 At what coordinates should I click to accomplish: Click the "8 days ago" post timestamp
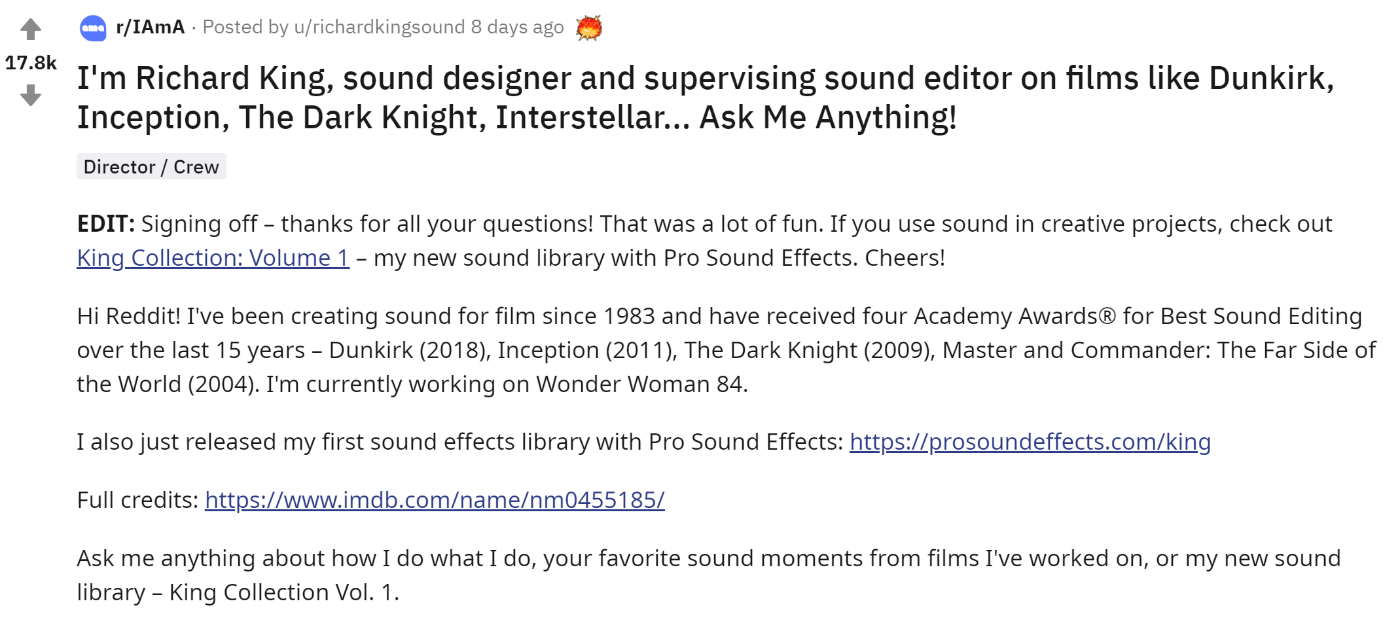518,27
